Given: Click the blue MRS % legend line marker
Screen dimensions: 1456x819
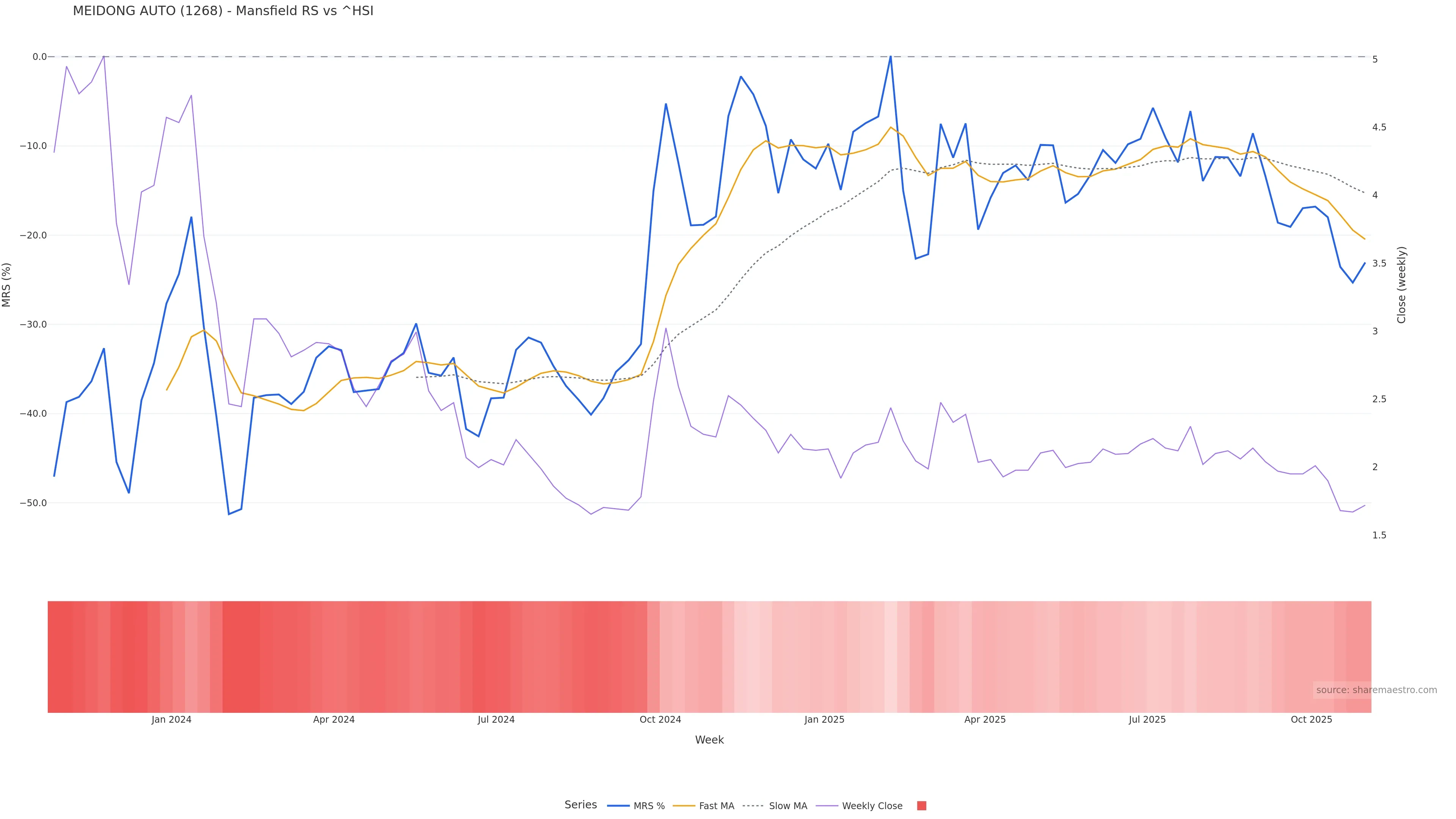Looking at the screenshot, I should [618, 806].
